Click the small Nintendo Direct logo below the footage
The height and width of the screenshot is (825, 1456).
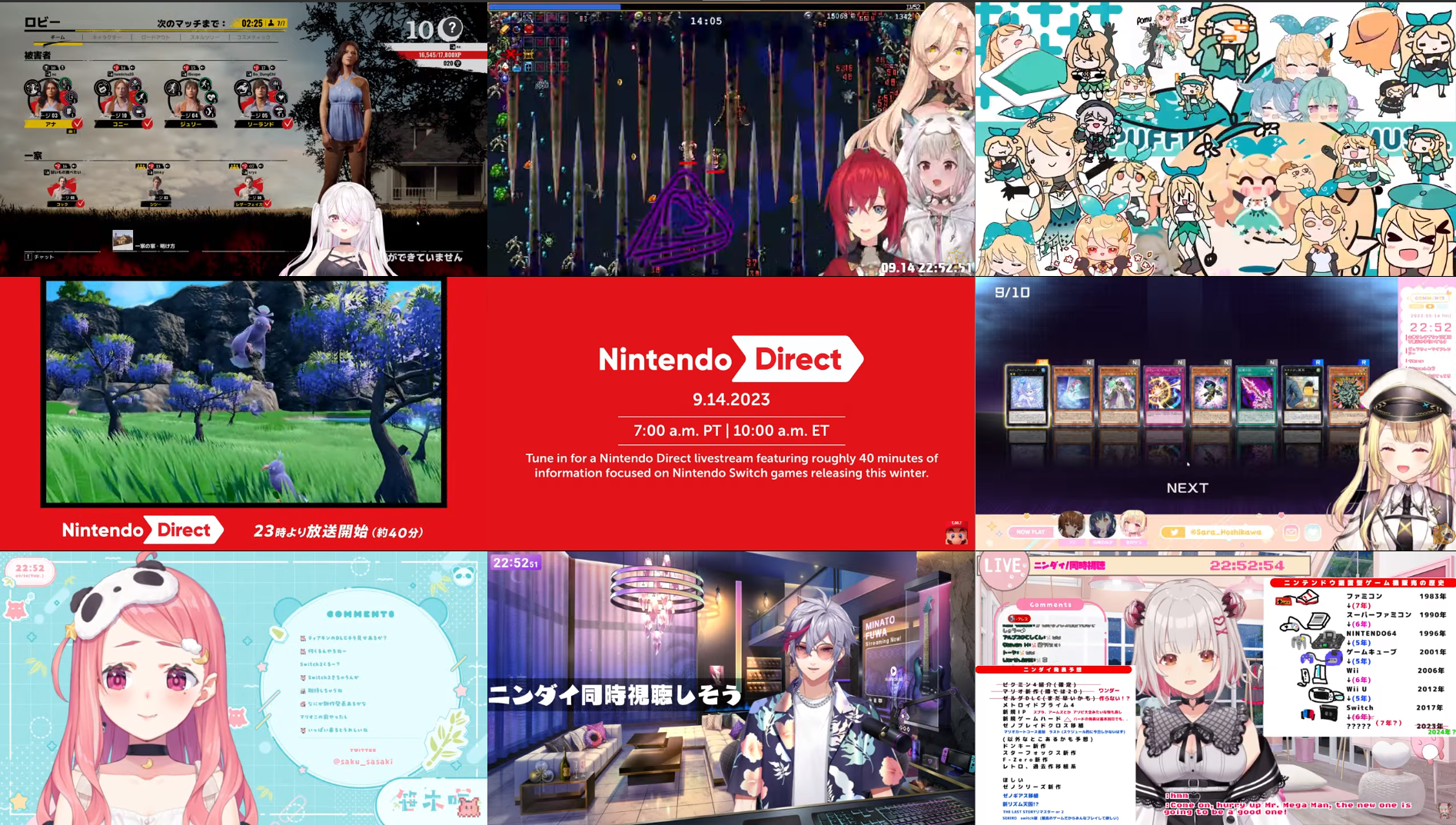(143, 530)
